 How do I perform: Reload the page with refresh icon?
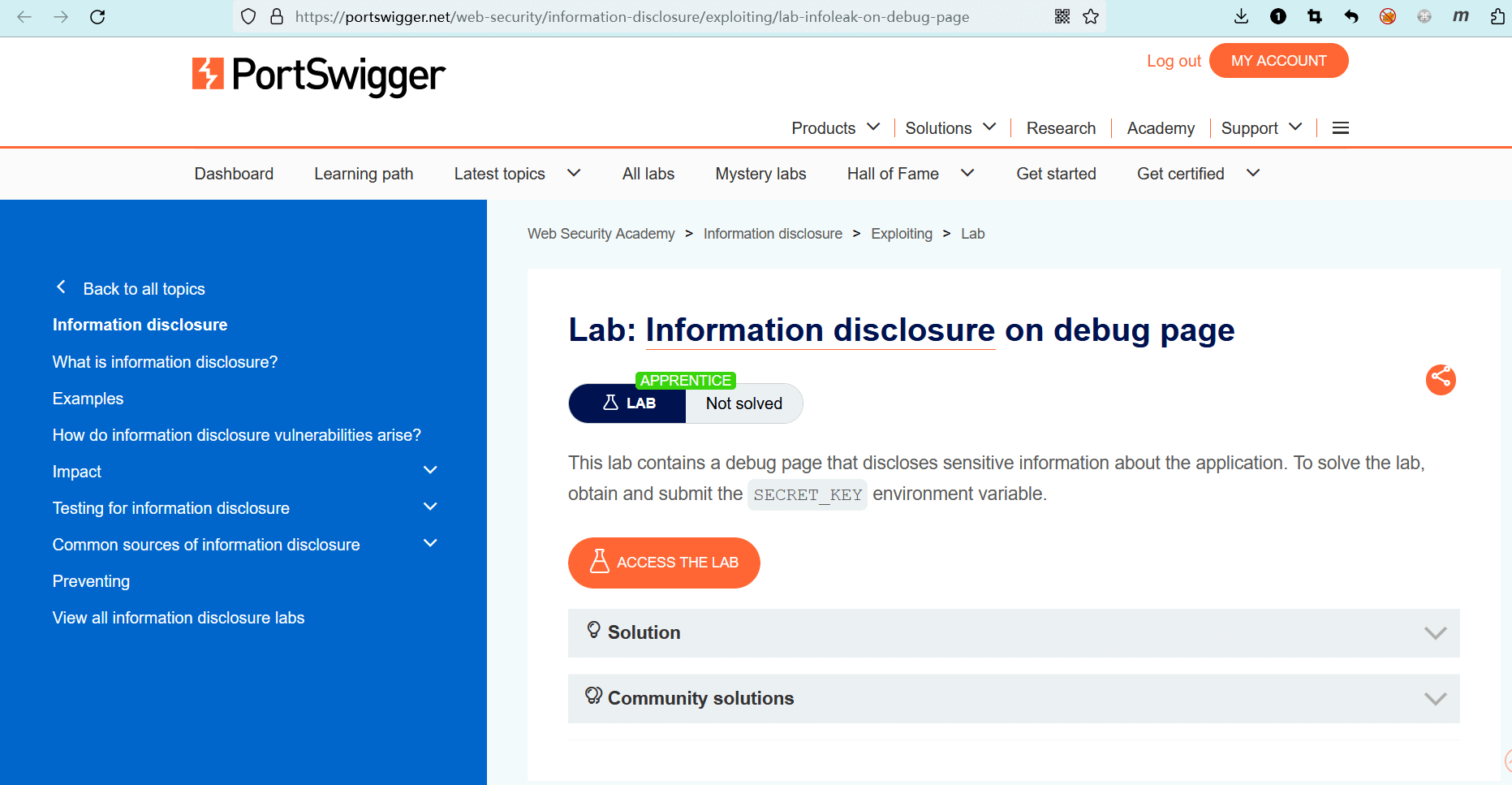point(97,17)
